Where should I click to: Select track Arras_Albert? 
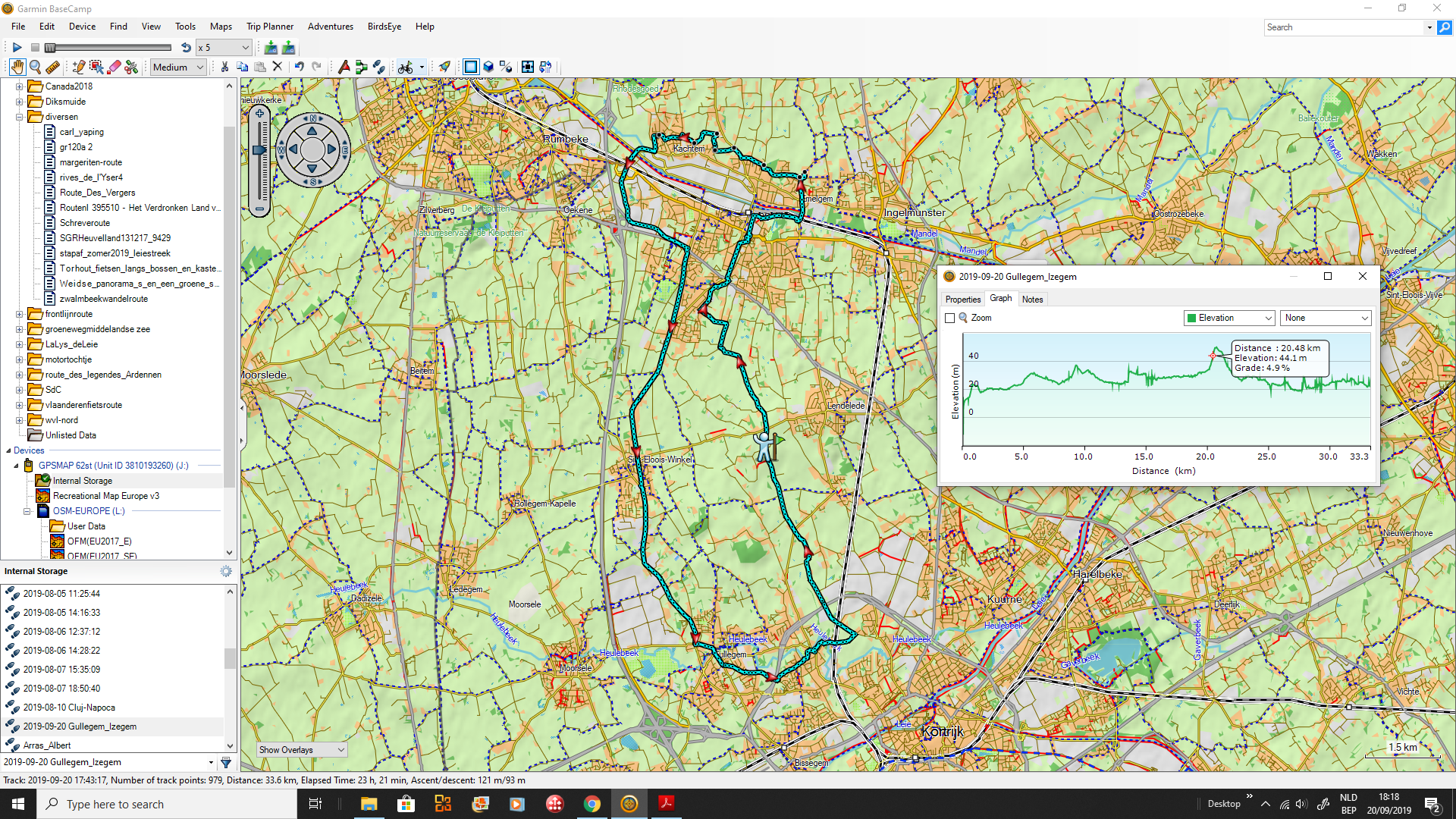46,745
